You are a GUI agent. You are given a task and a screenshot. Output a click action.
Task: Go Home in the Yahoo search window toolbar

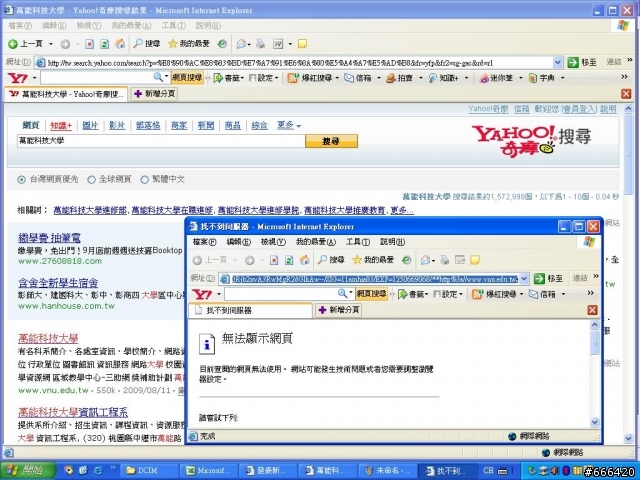[x=120, y=44]
